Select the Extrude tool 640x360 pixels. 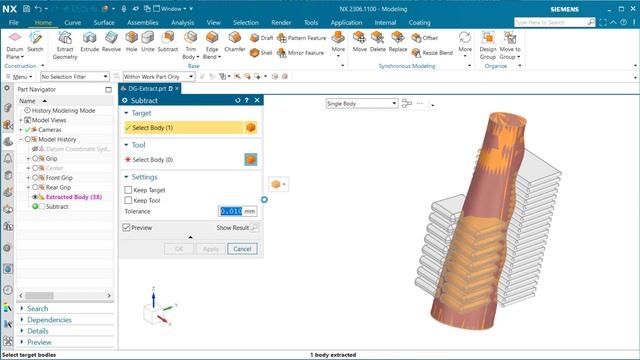click(x=89, y=42)
